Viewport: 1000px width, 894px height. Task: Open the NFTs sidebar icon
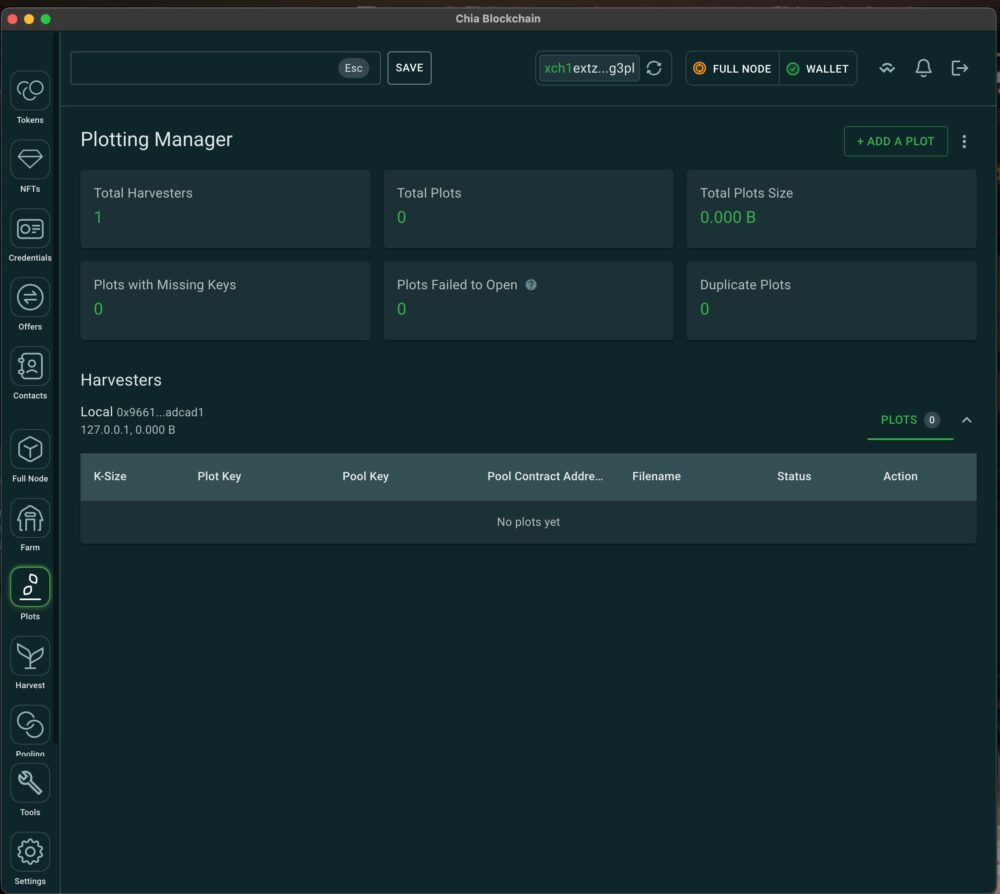(x=30, y=159)
